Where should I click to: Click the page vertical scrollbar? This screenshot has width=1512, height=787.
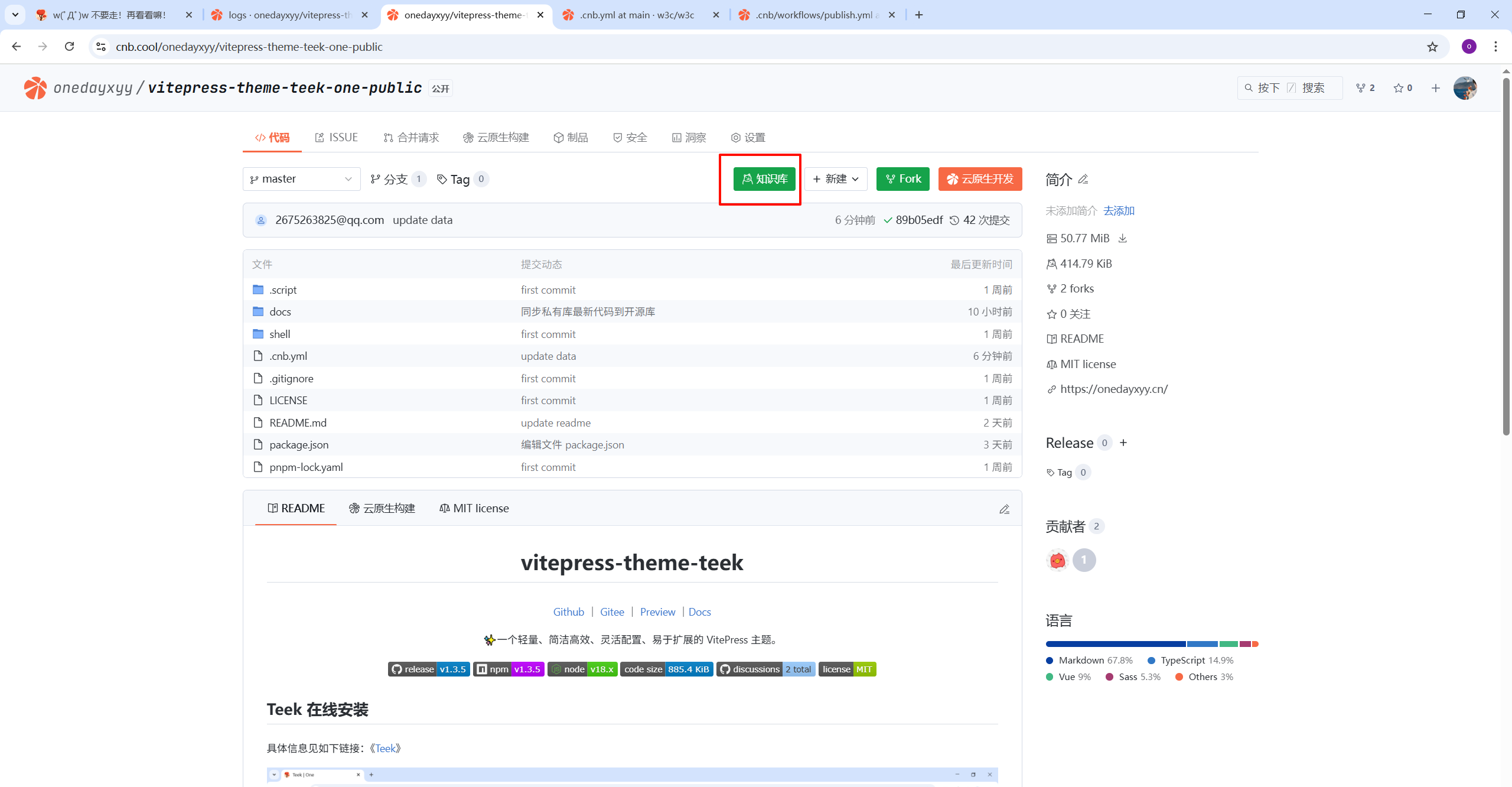(x=1506, y=256)
